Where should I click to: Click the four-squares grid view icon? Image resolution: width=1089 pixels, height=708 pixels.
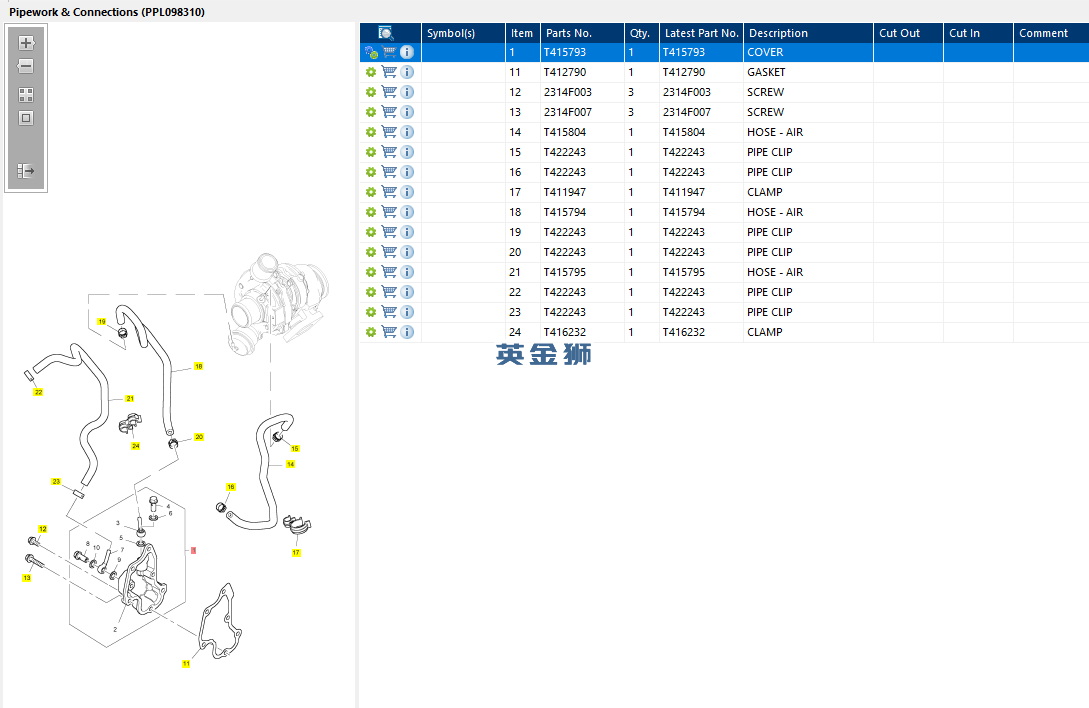coord(26,95)
